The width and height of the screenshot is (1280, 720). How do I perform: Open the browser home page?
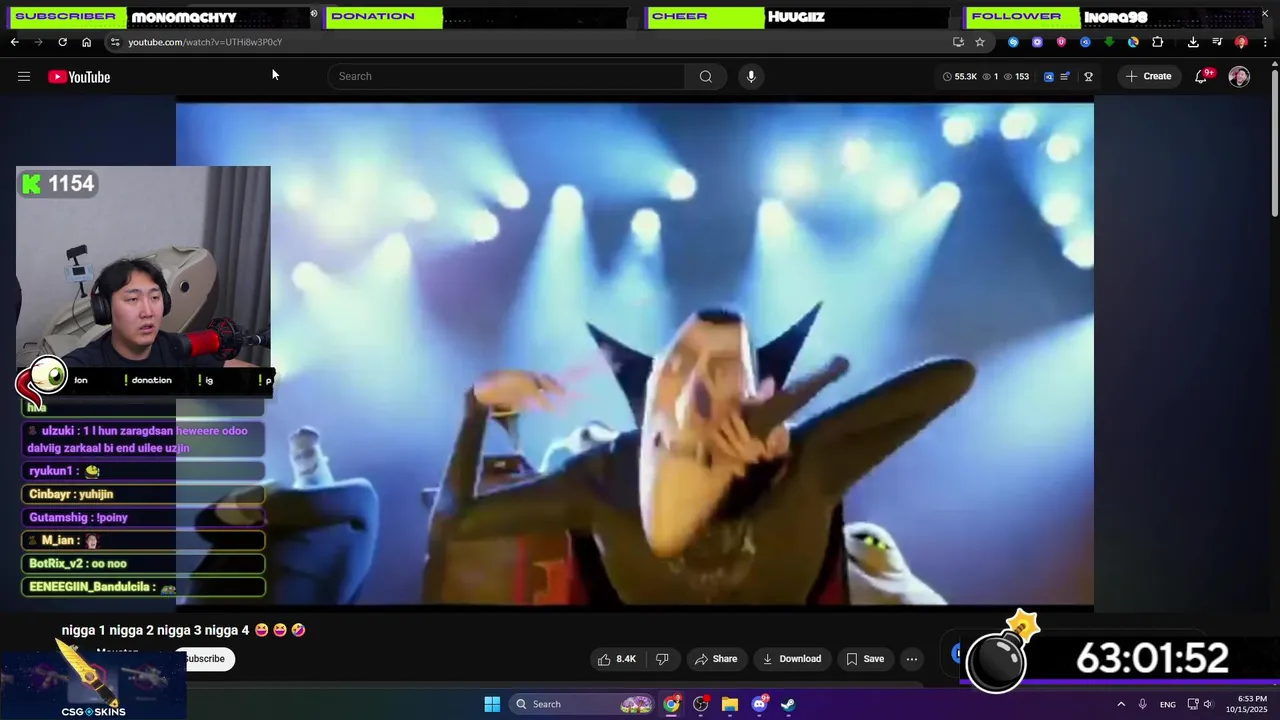pos(86,42)
